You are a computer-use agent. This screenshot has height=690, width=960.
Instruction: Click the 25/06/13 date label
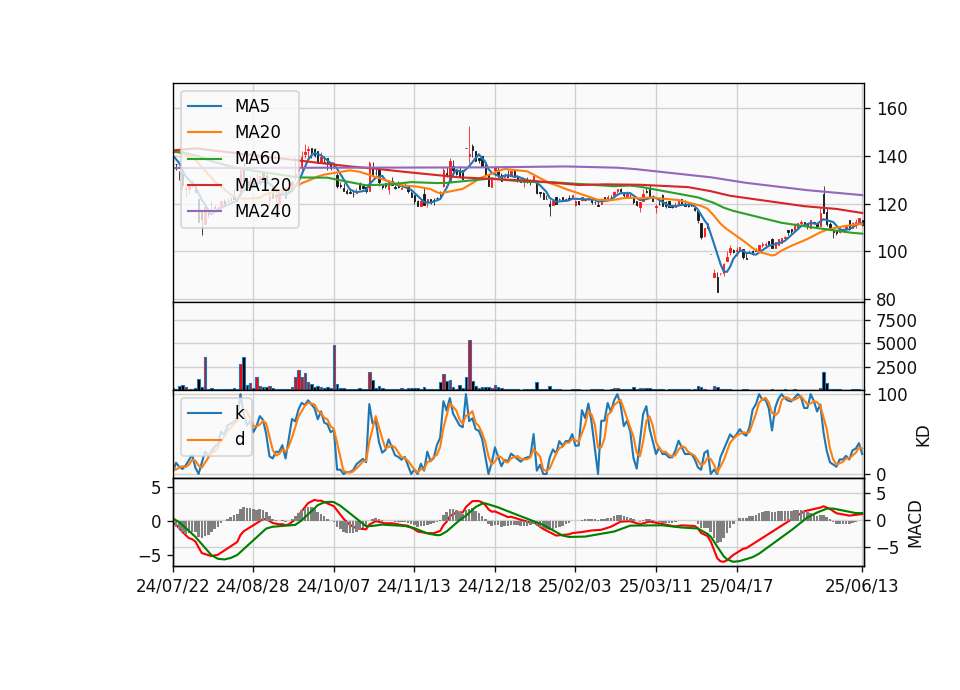pyautogui.click(x=861, y=586)
